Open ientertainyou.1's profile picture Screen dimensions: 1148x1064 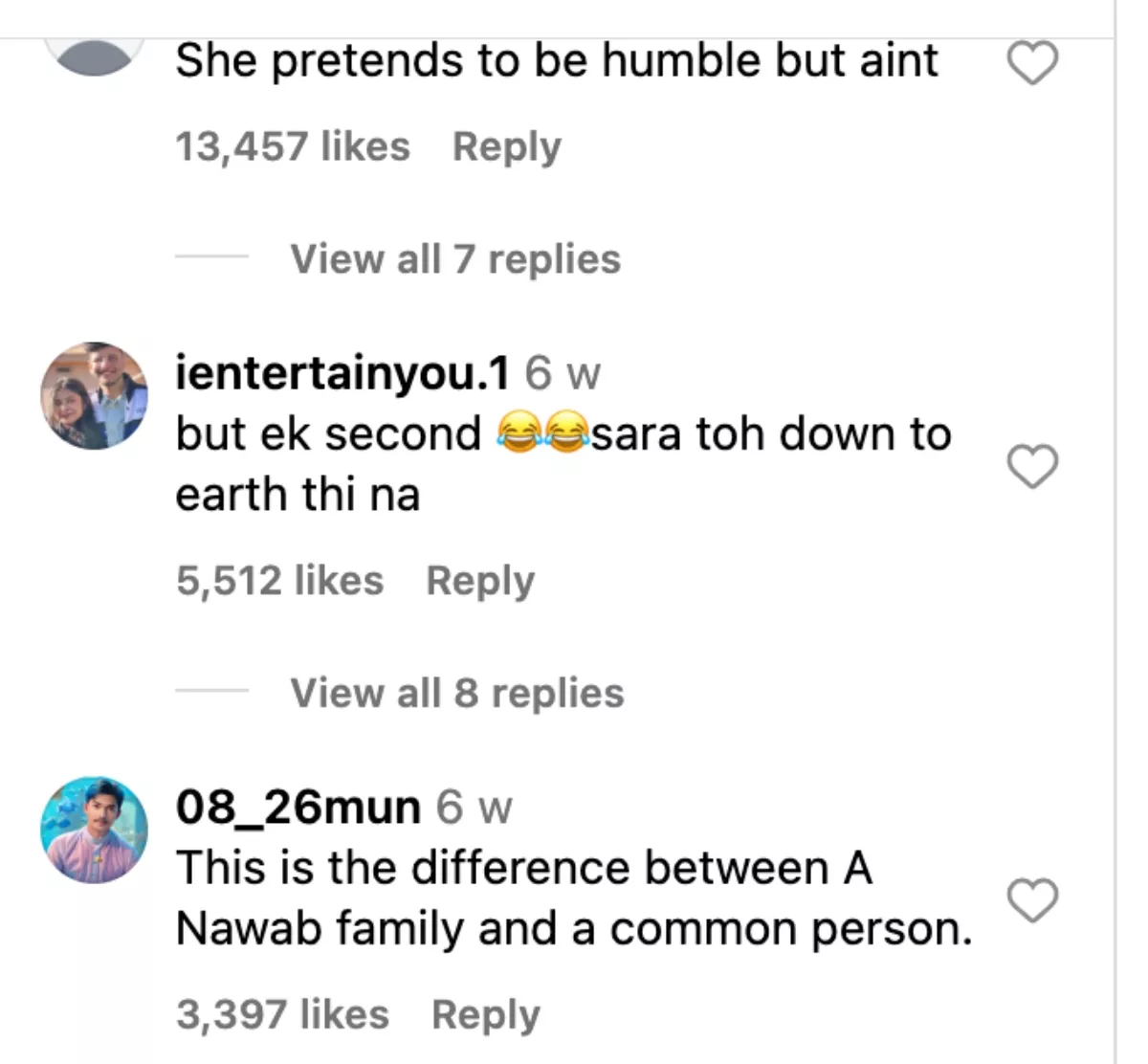(x=94, y=395)
